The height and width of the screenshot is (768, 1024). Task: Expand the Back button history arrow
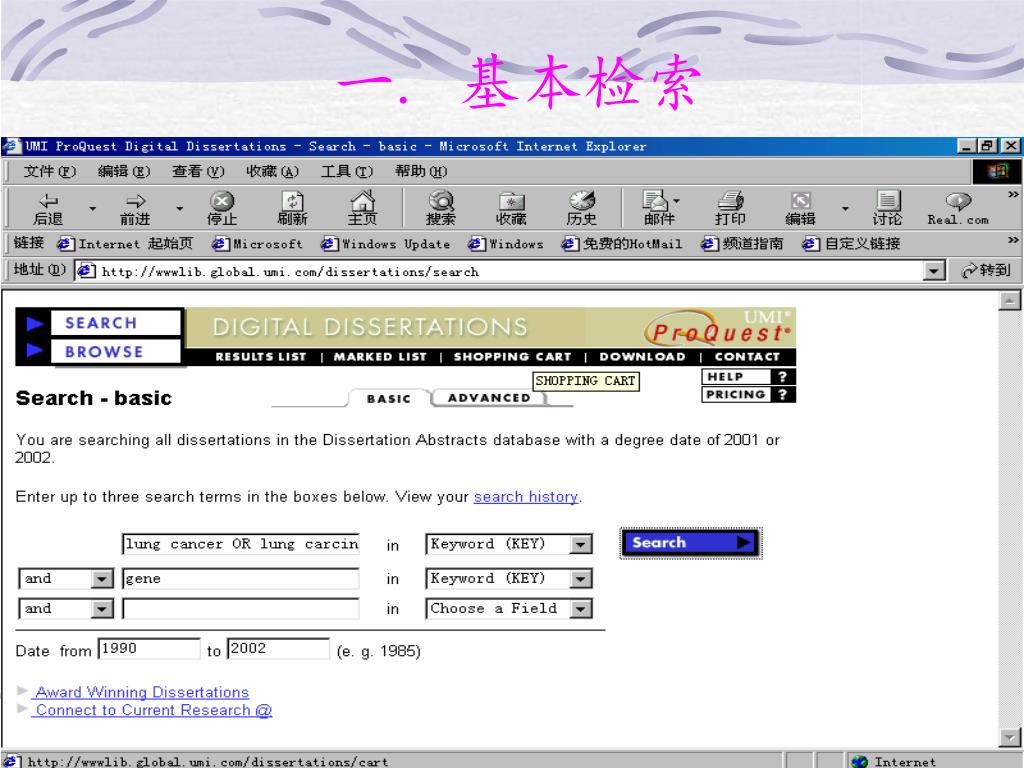pos(93,208)
